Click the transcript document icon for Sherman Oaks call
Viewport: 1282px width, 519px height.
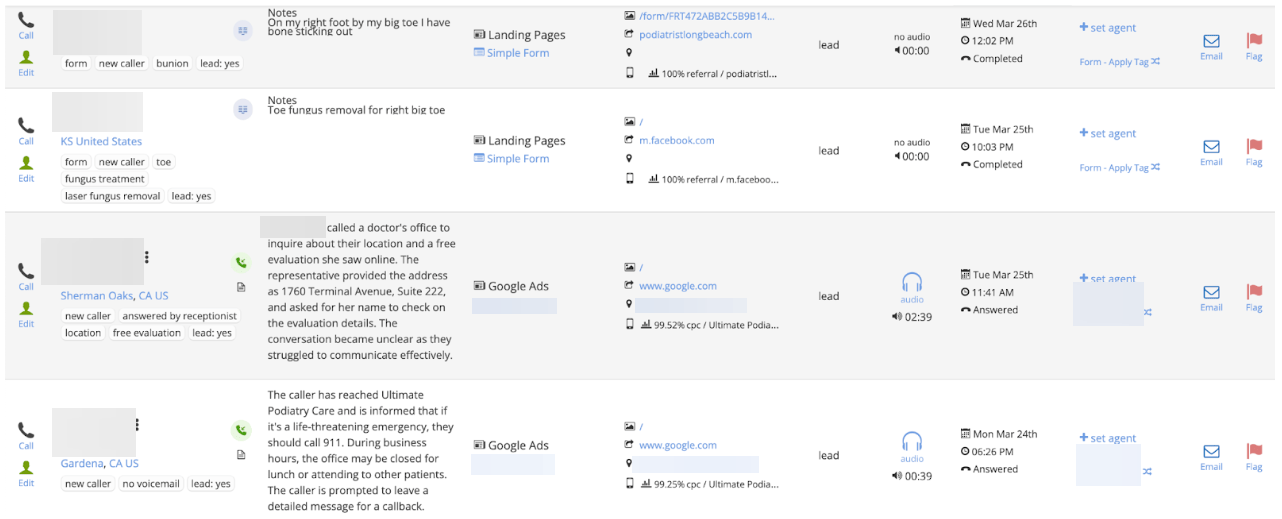tap(241, 287)
